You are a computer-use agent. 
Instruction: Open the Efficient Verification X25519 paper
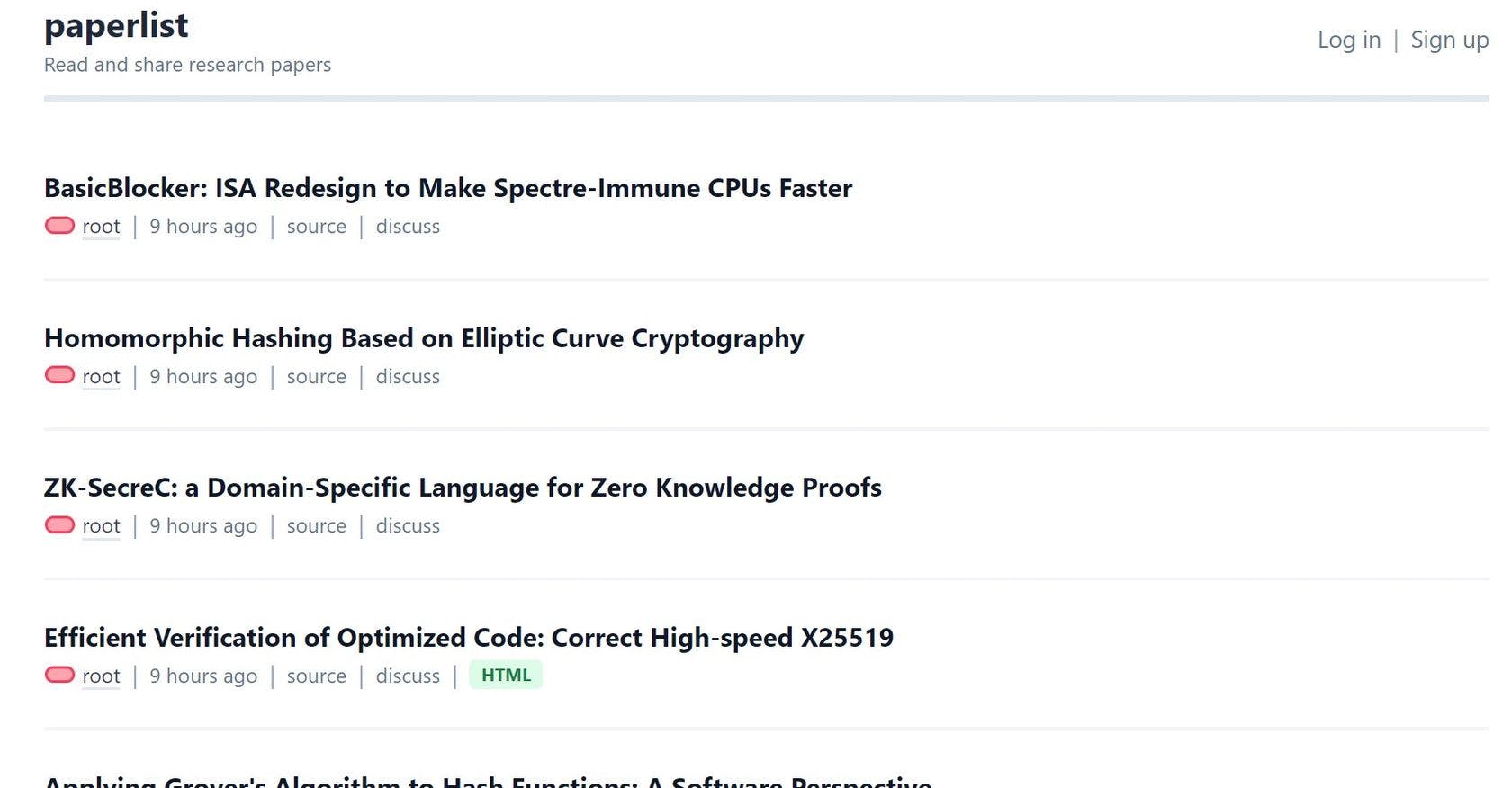click(x=468, y=638)
